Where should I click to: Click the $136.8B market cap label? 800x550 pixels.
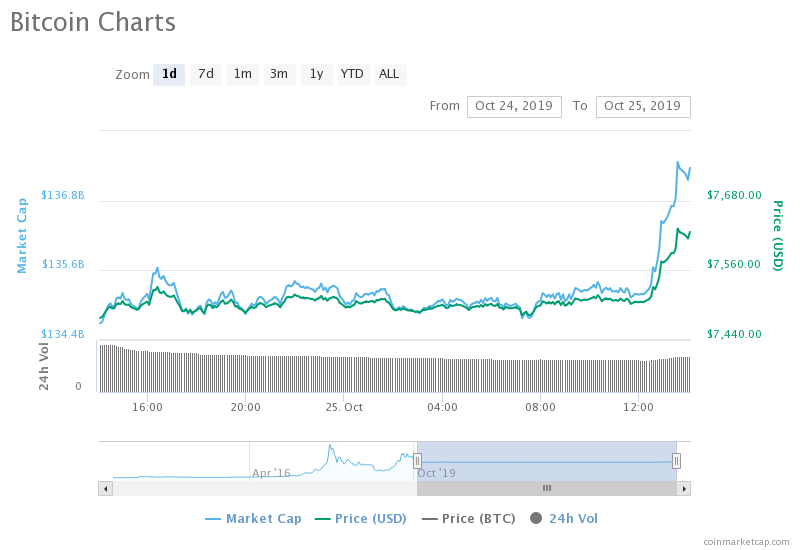(63, 195)
